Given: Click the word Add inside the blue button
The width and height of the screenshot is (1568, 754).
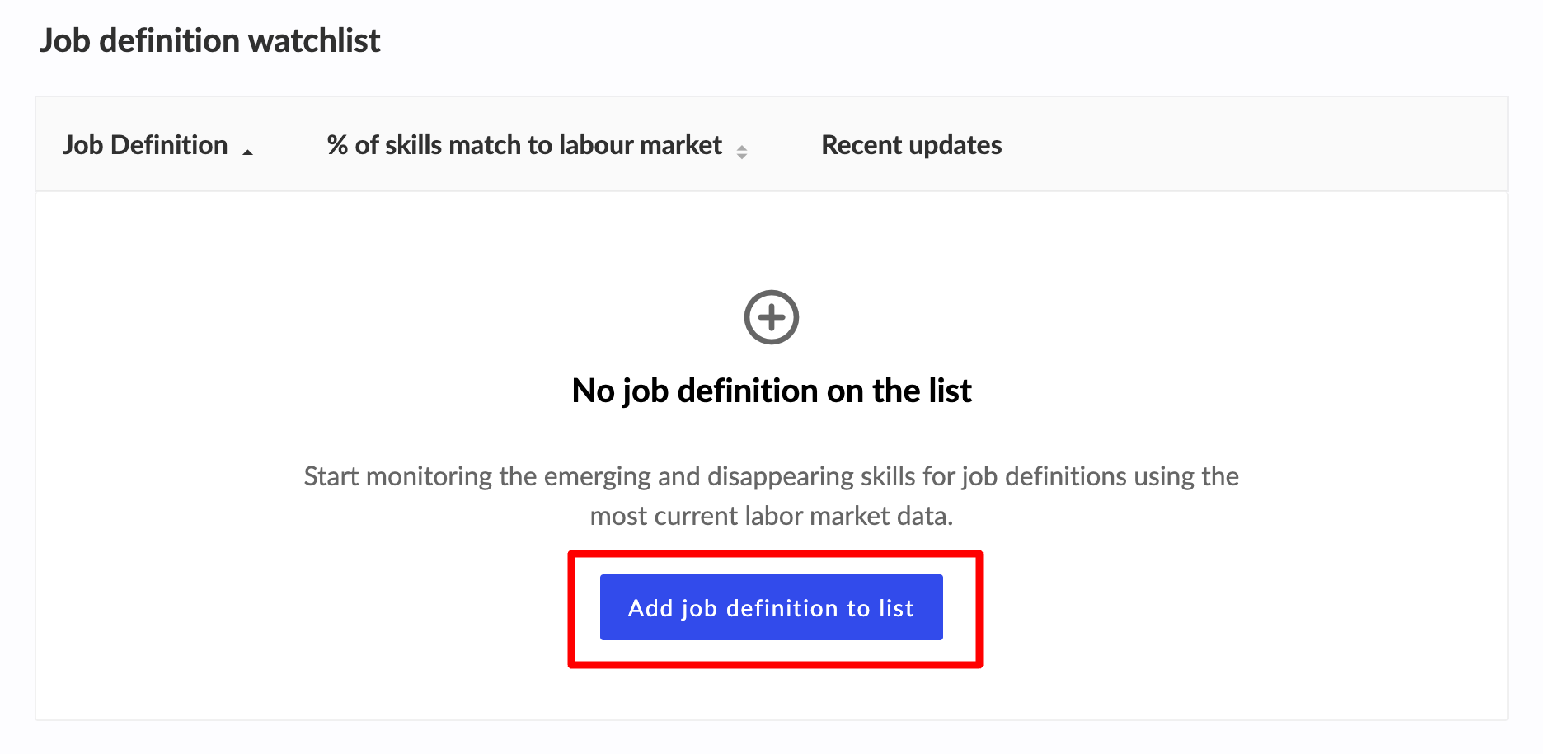Looking at the screenshot, I should [650, 608].
